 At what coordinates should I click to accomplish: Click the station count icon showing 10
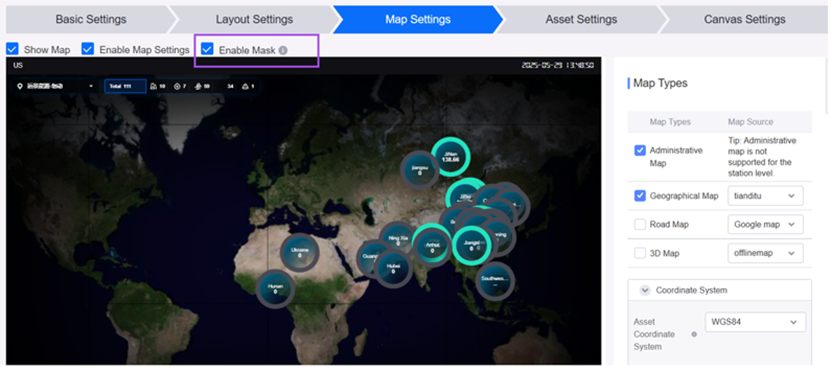[x=154, y=86]
